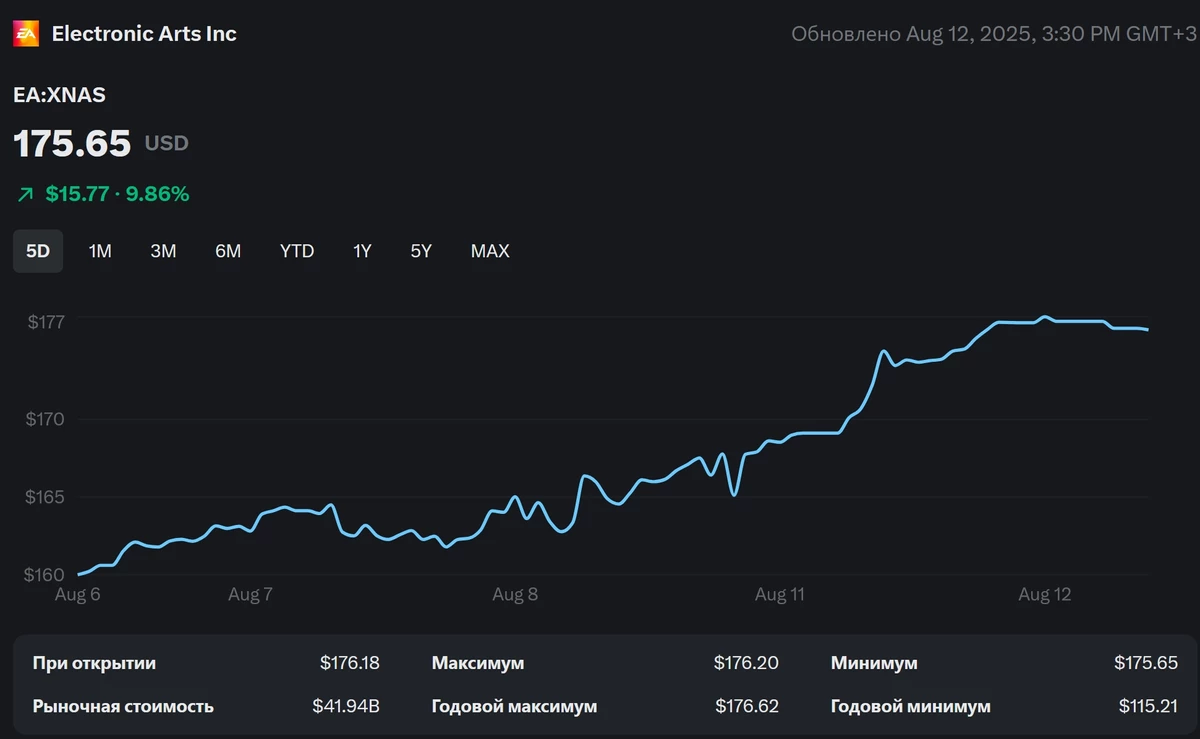This screenshot has width=1200, height=739.
Task: Open the 5Y price history
Action: click(421, 251)
